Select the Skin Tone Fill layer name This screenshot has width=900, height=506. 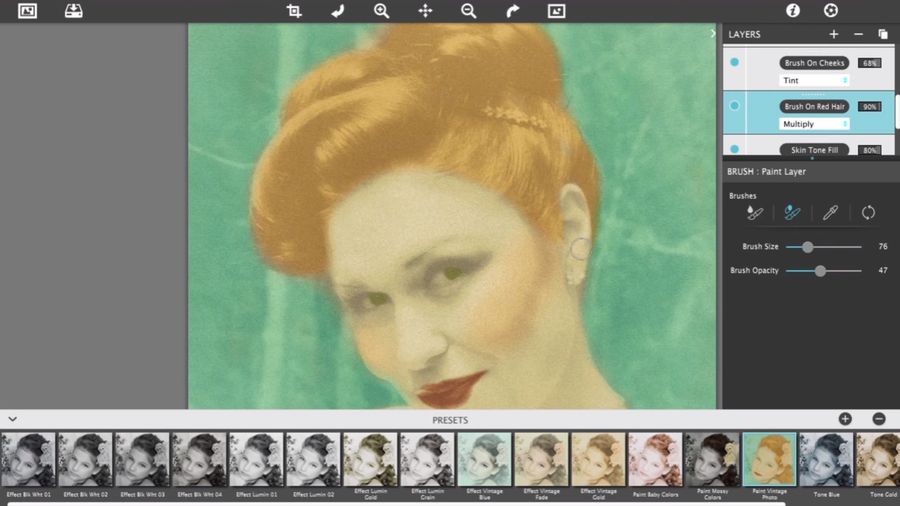pyautogui.click(x=814, y=150)
